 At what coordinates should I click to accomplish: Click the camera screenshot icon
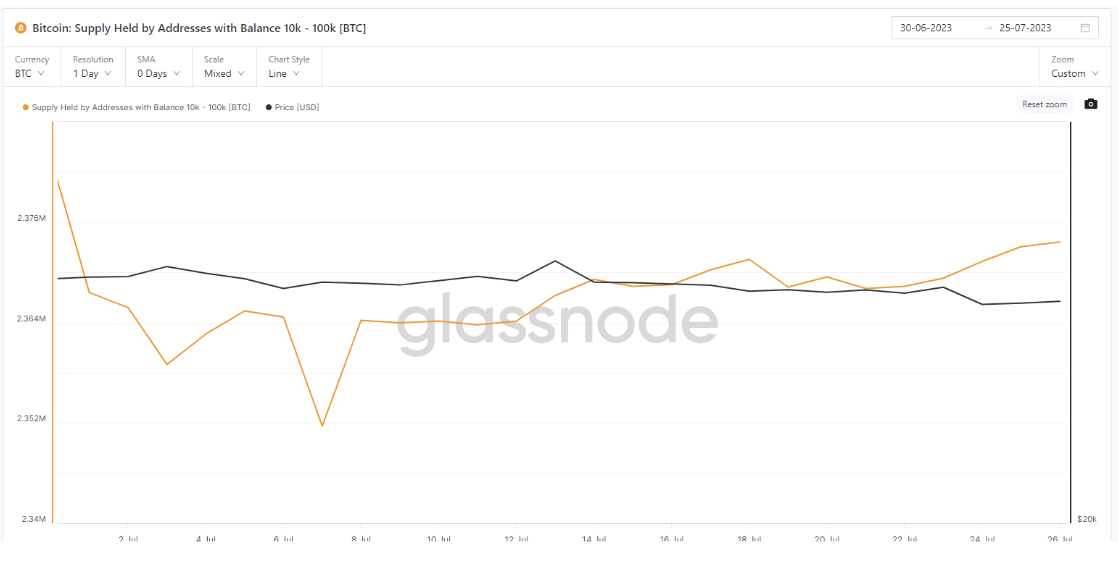[x=1090, y=104]
